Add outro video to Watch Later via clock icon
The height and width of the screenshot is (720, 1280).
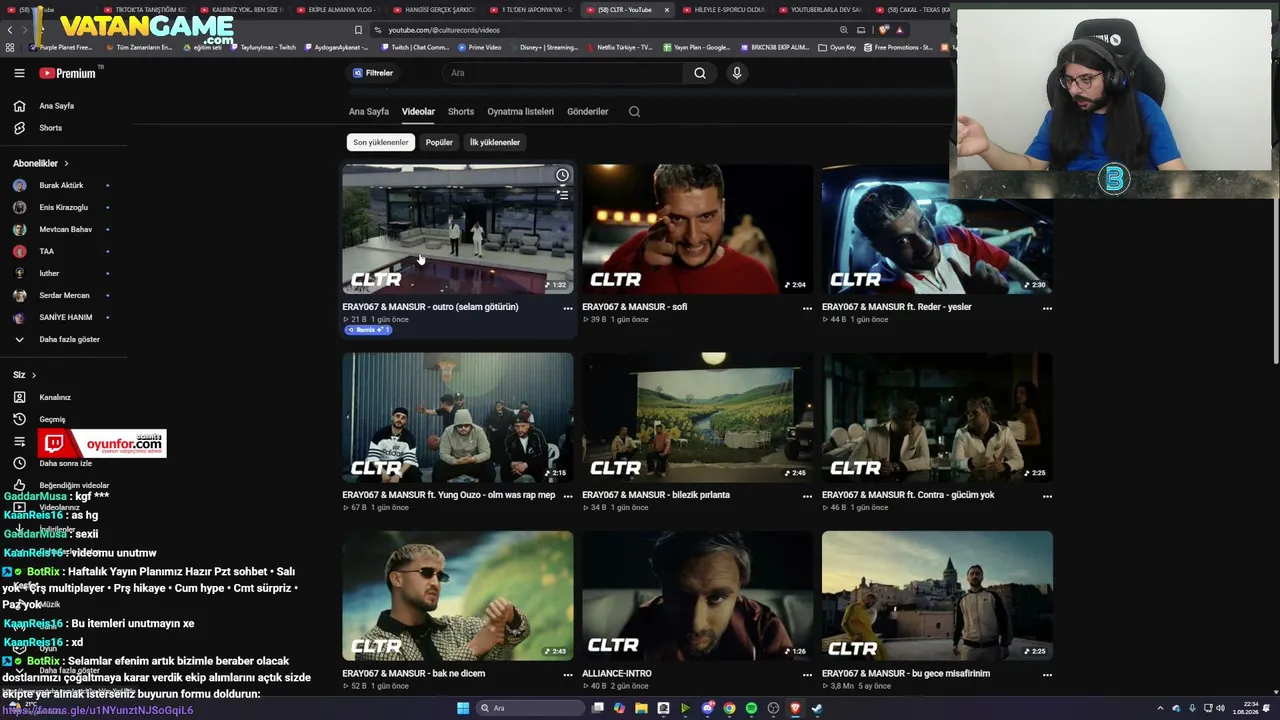tap(562, 176)
